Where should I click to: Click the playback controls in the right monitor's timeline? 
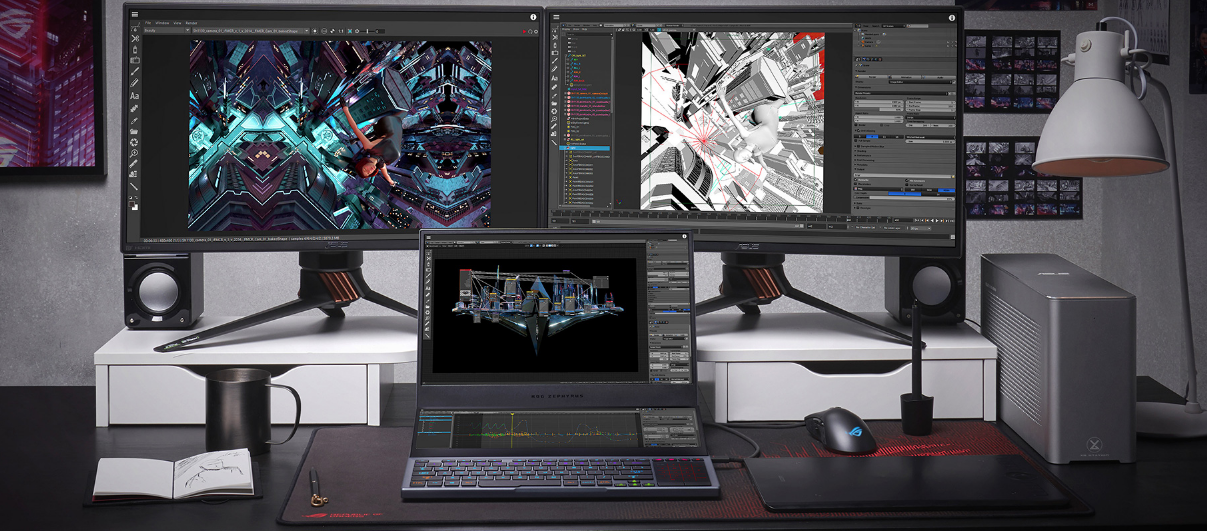(x=934, y=220)
